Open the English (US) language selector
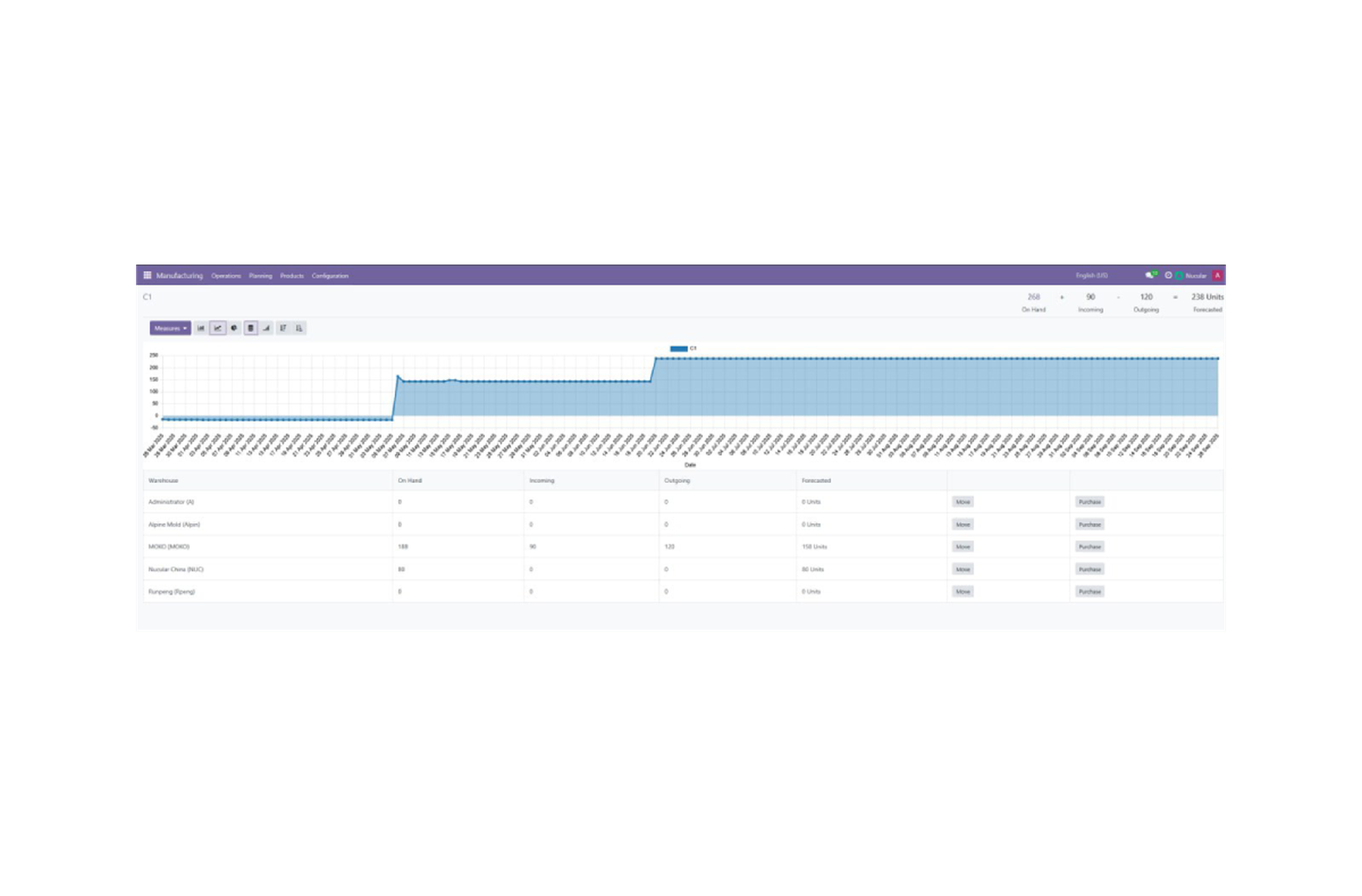The height and width of the screenshot is (896, 1362). [x=1092, y=275]
